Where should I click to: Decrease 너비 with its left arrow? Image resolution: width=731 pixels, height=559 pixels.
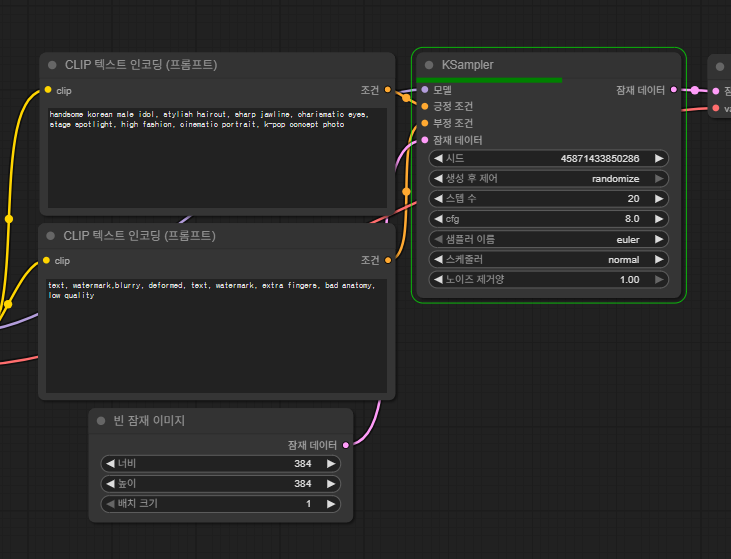[x=109, y=464]
